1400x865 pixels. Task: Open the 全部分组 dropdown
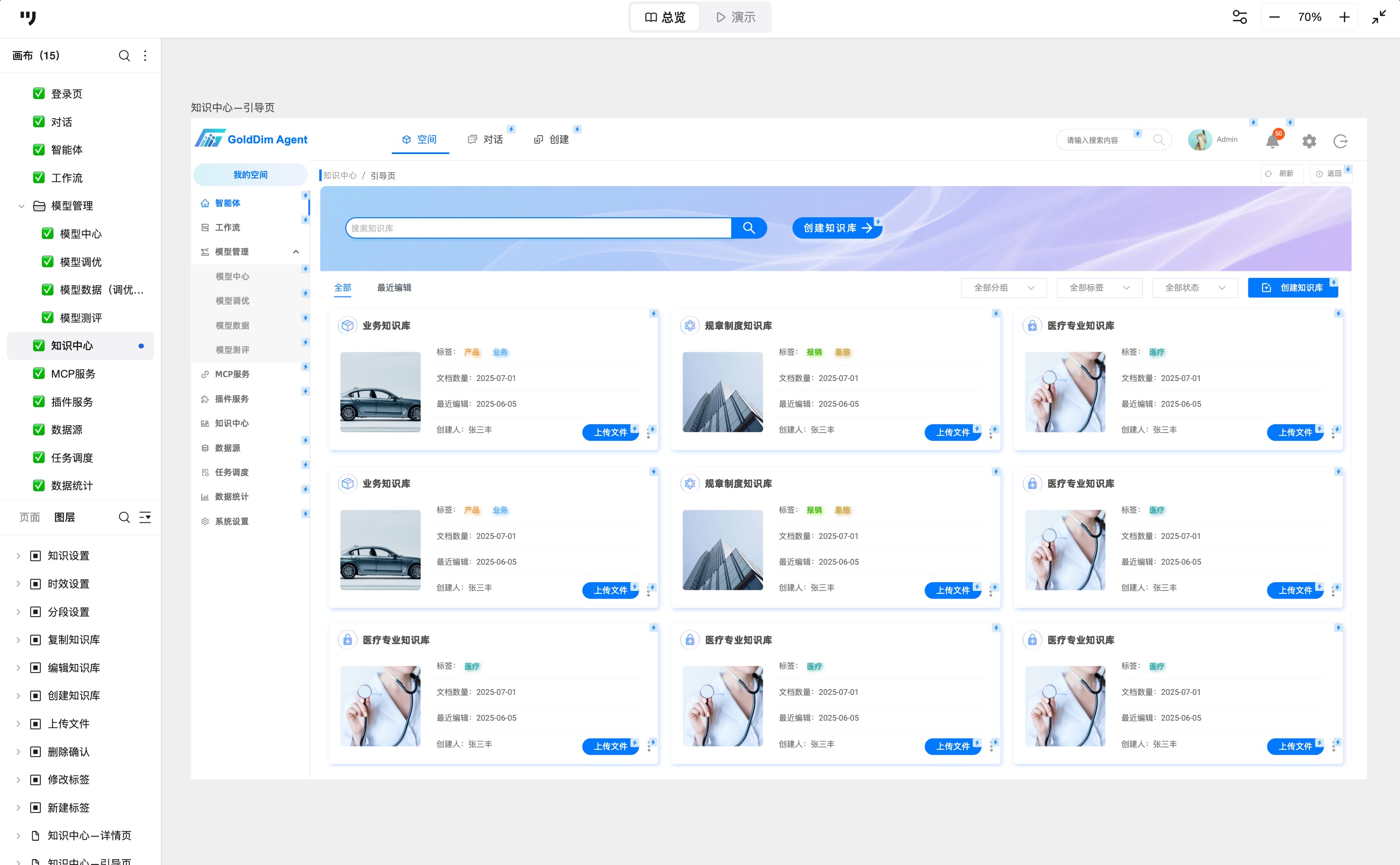(1003, 288)
